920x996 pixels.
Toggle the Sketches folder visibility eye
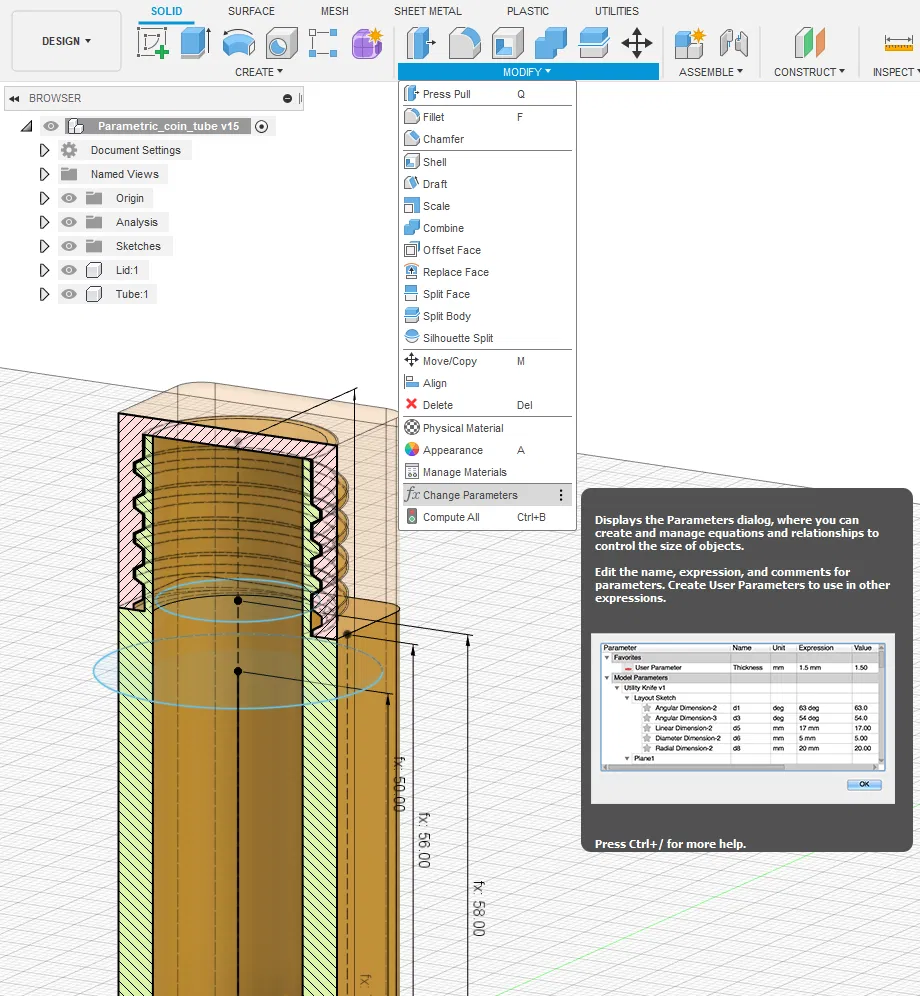[69, 246]
